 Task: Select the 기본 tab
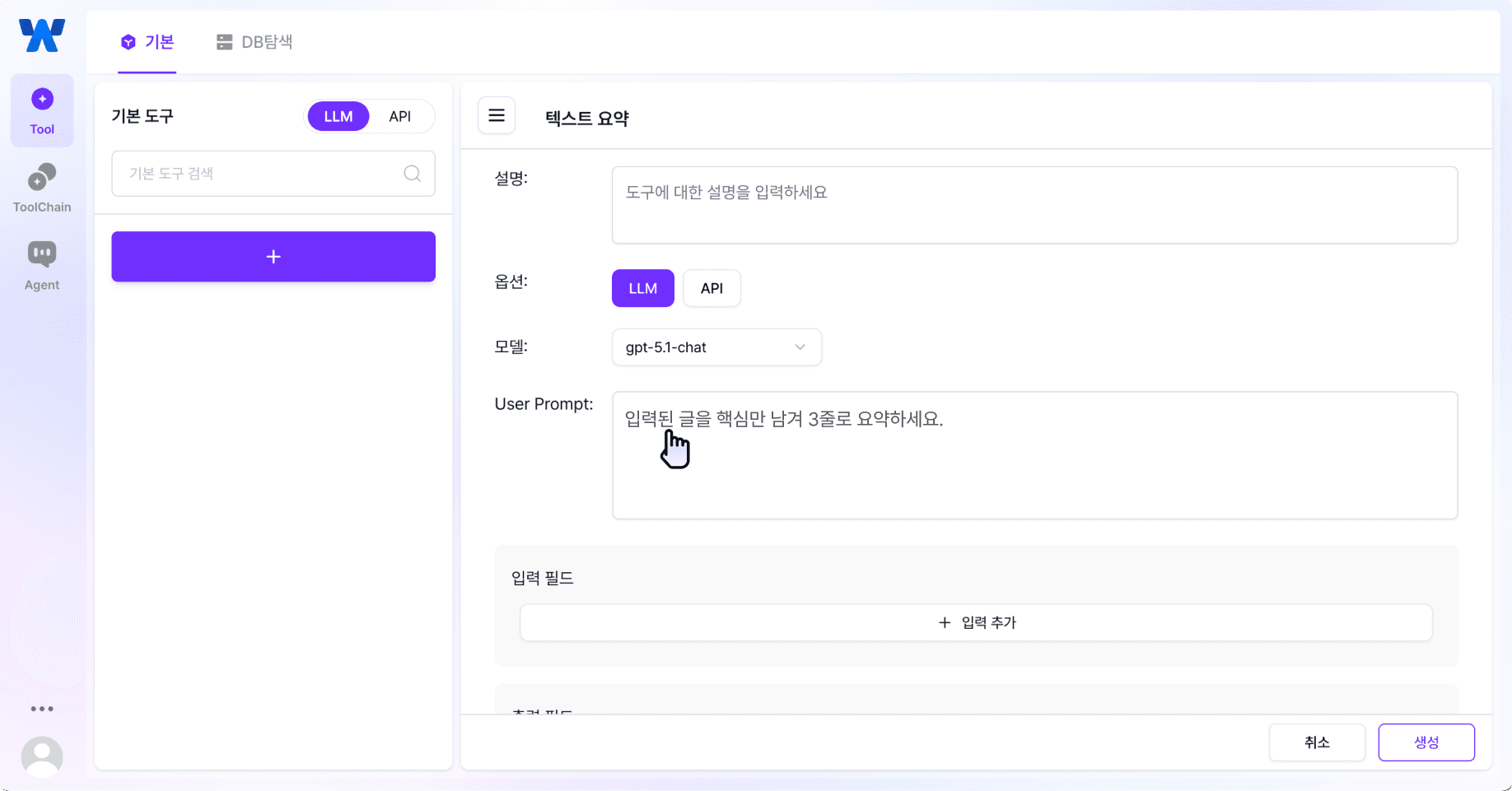click(147, 42)
